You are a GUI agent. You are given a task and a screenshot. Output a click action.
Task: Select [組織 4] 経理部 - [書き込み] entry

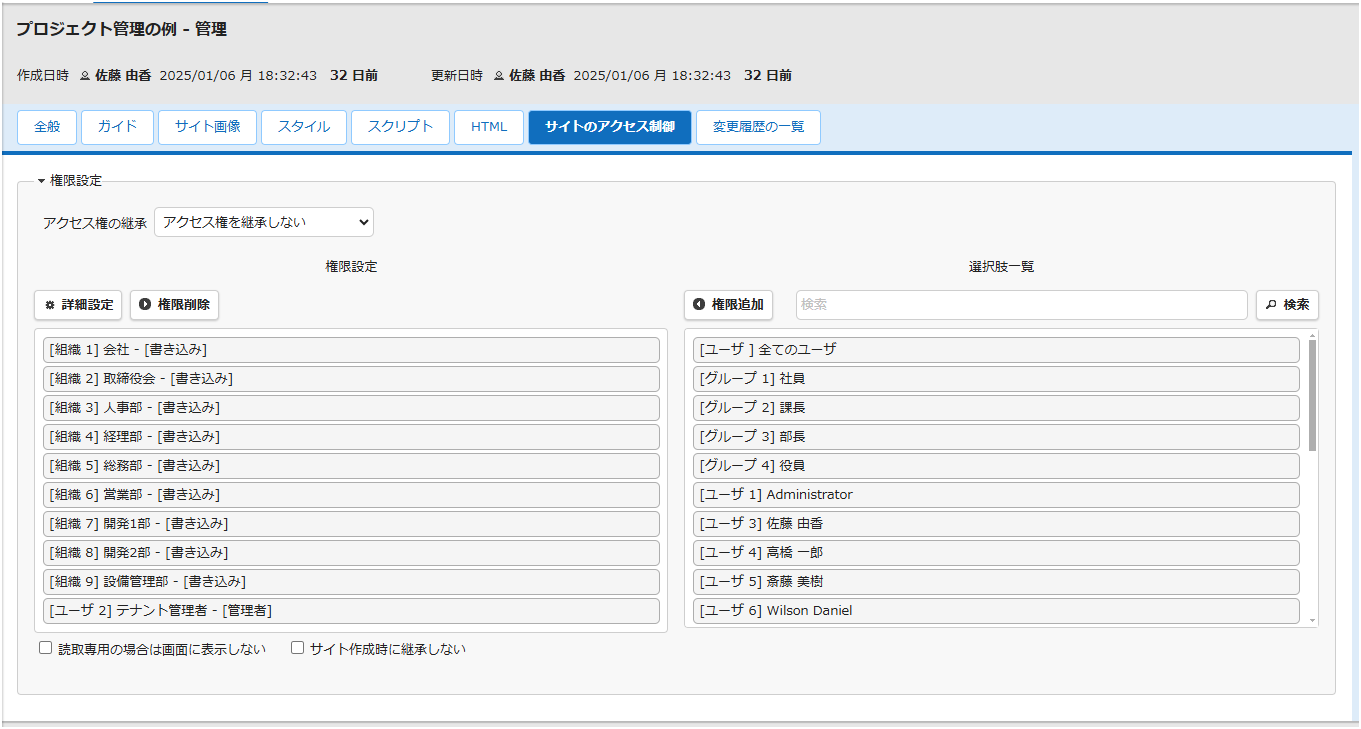click(x=351, y=436)
